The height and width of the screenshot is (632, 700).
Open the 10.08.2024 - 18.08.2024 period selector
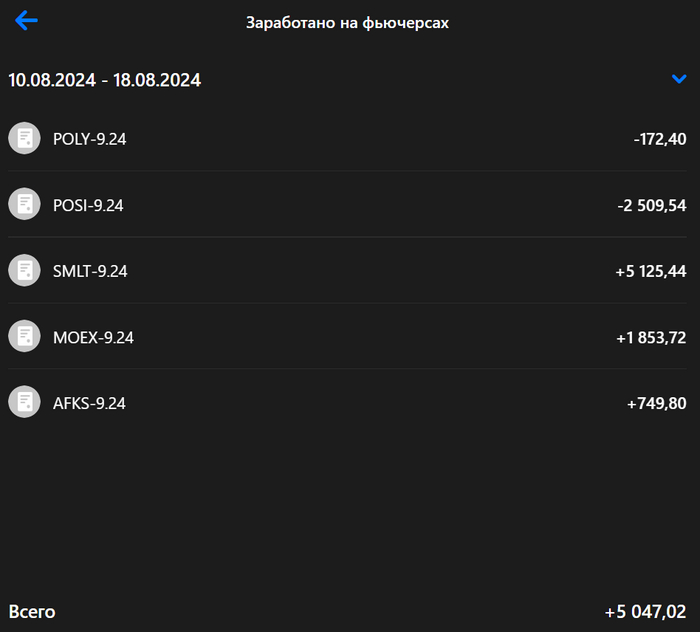[105, 80]
